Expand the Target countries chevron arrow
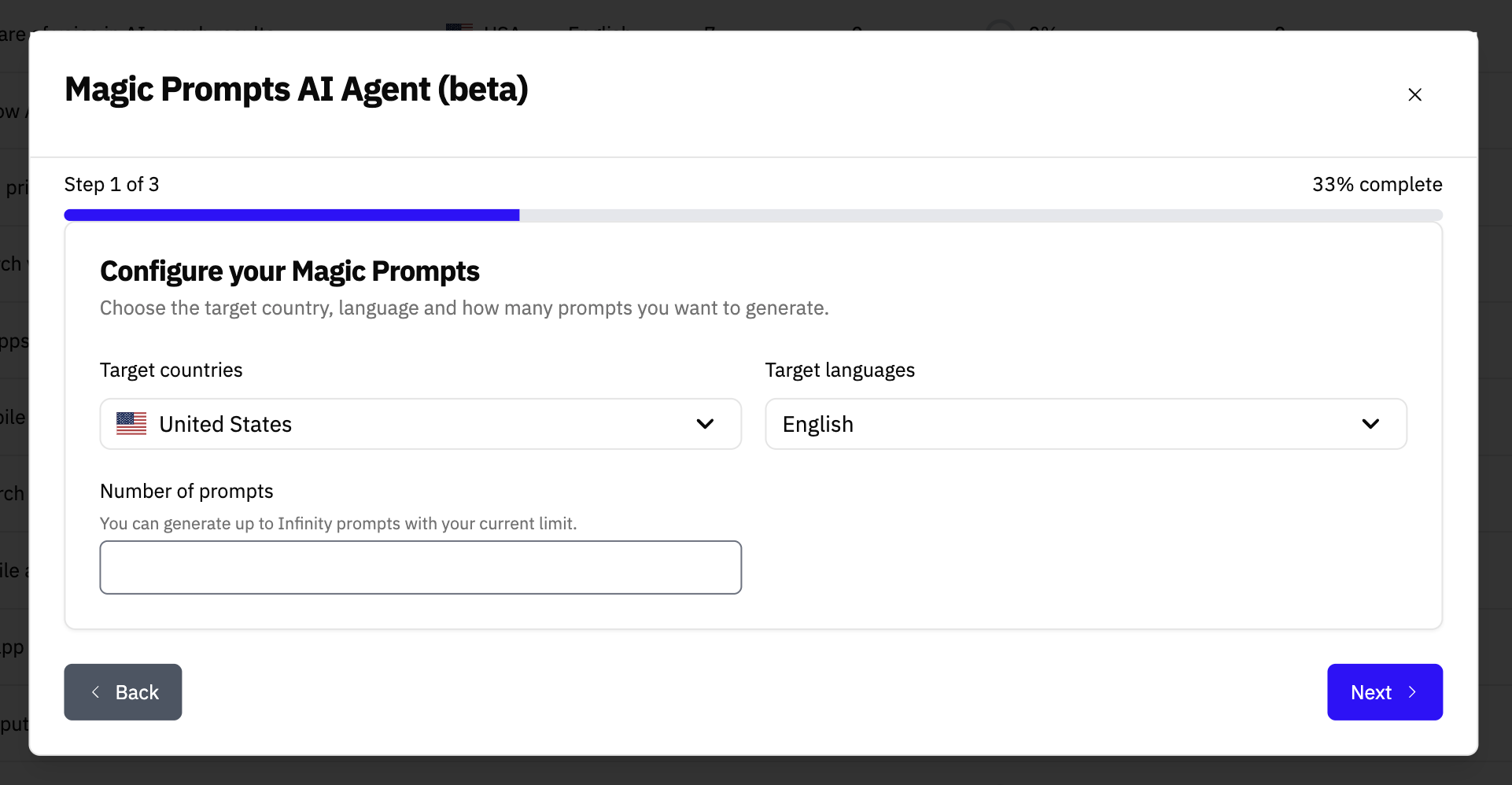The image size is (1512, 785). coord(705,424)
